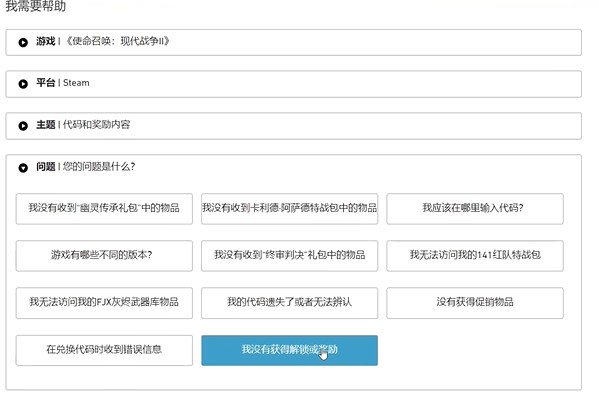The width and height of the screenshot is (599, 405).
Task: Click the 问题 您的问题是什么? header
Action: pyautogui.click(x=86, y=167)
